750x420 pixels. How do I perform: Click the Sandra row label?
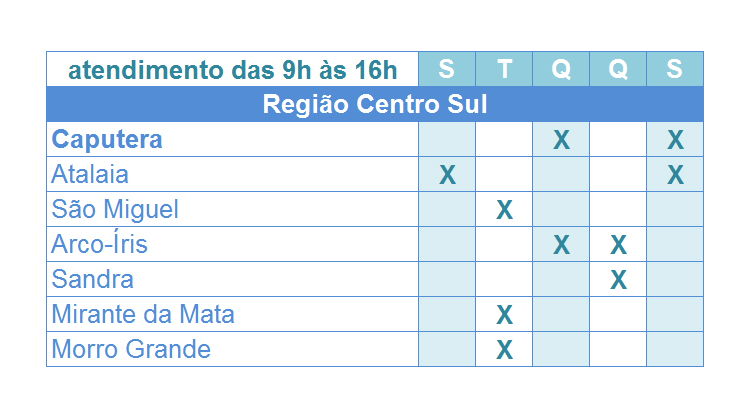coord(92,279)
